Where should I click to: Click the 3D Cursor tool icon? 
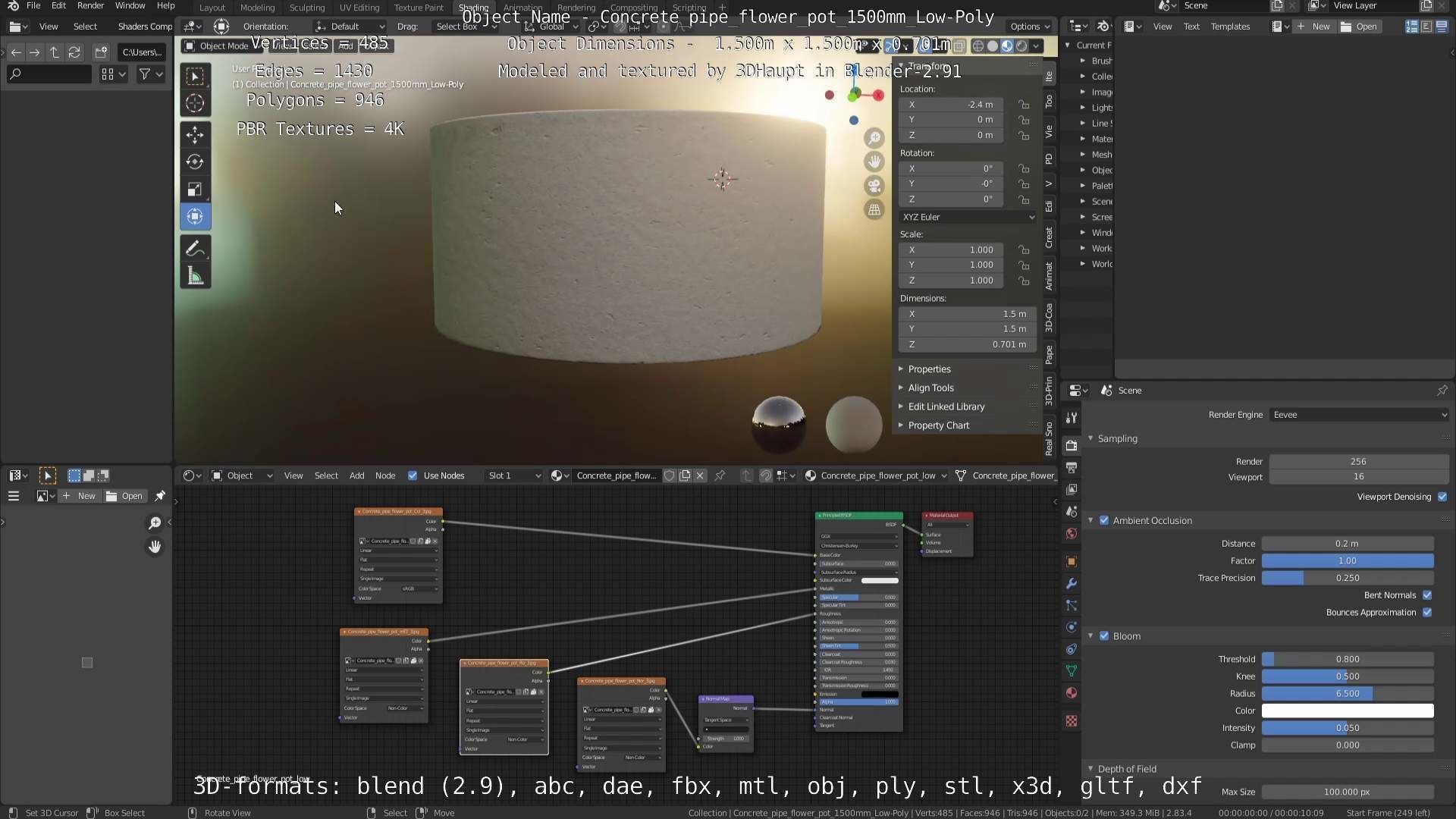click(x=195, y=103)
